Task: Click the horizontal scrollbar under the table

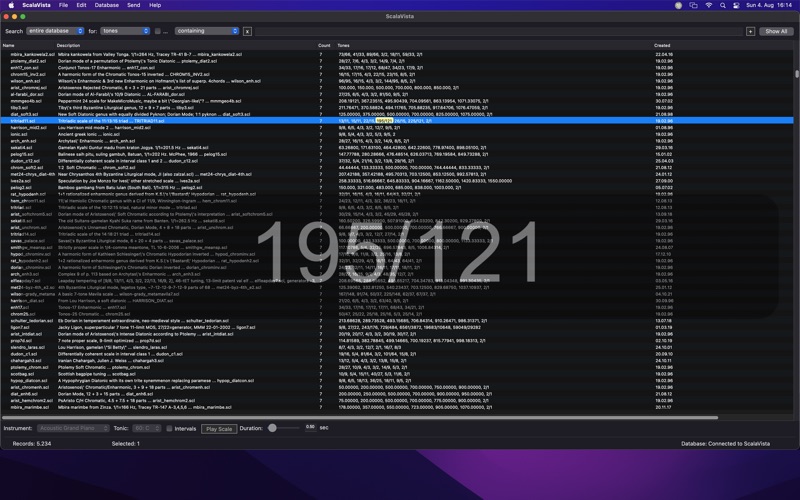Action: click(x=360, y=417)
